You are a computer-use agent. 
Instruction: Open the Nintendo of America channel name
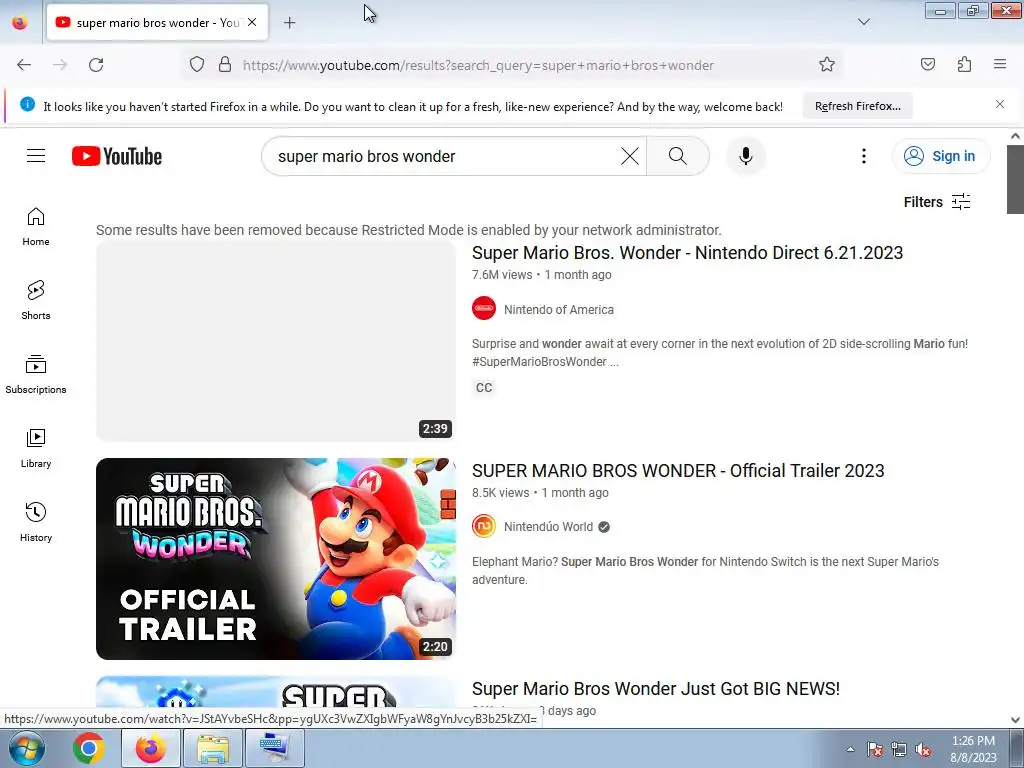tap(558, 310)
